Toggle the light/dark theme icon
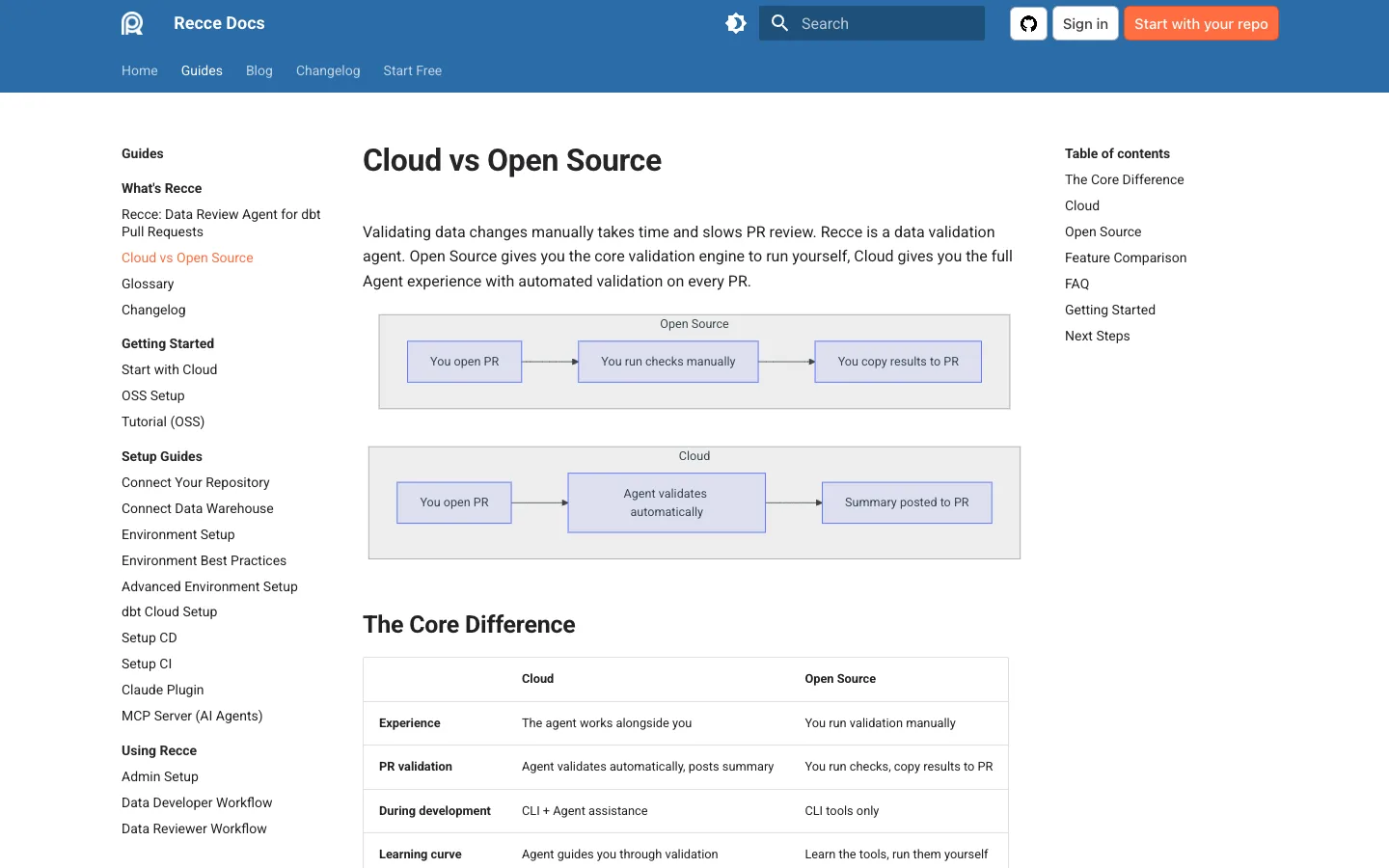Viewport: 1389px width, 868px height. (x=736, y=23)
